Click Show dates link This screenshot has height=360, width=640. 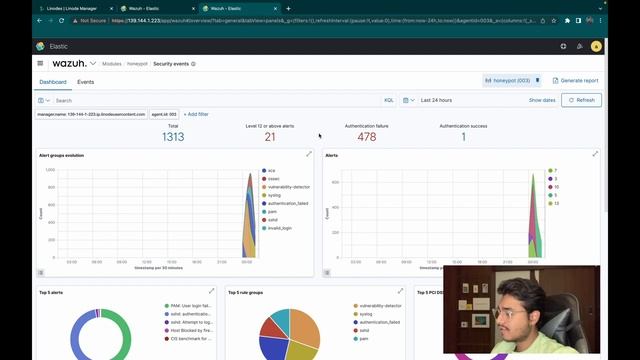click(542, 100)
